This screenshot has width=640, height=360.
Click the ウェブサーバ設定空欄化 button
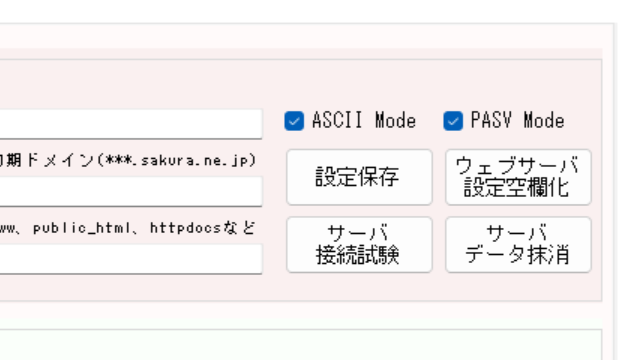coord(518,177)
